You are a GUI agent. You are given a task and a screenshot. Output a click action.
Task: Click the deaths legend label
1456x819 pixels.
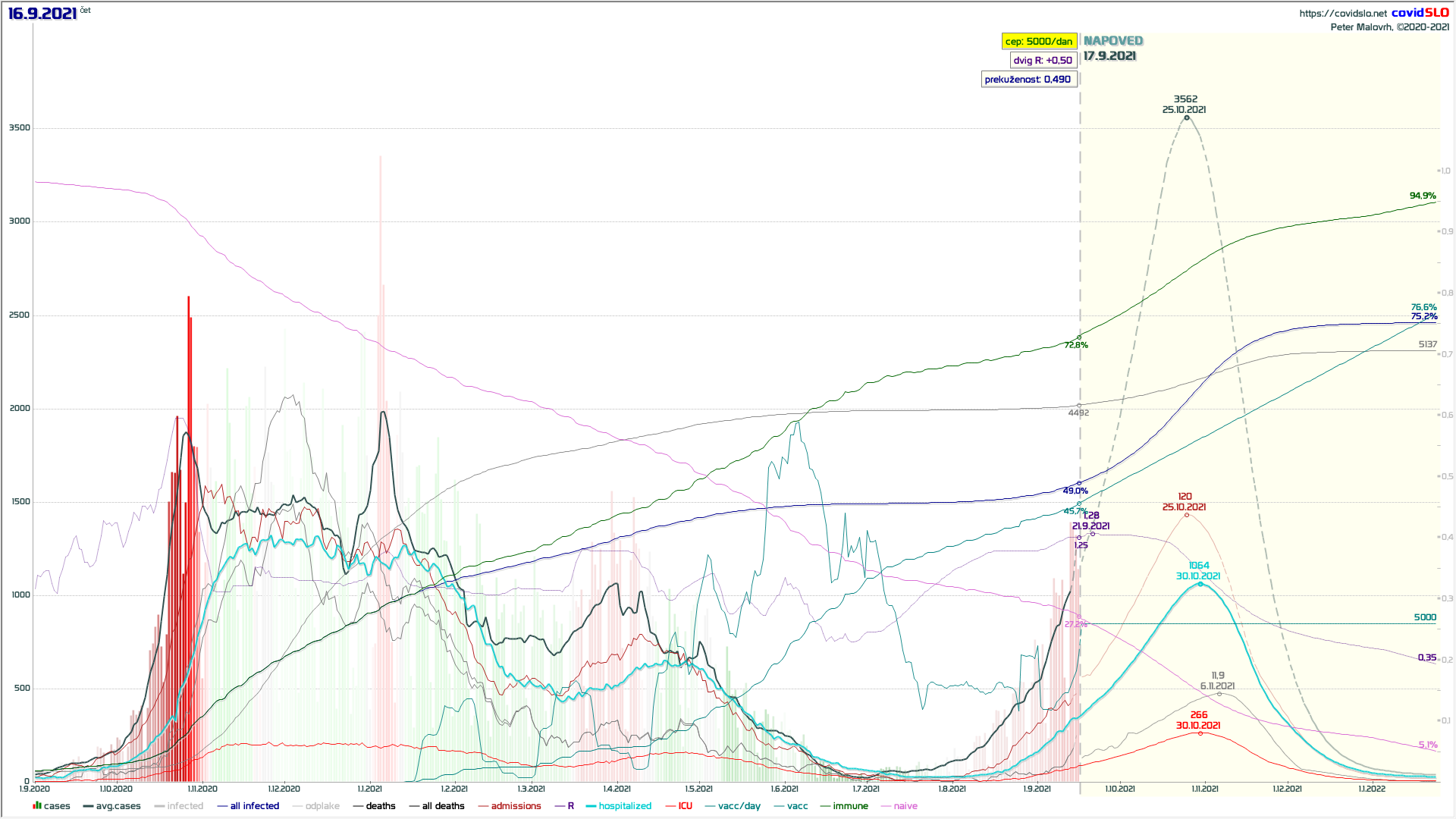(381, 806)
